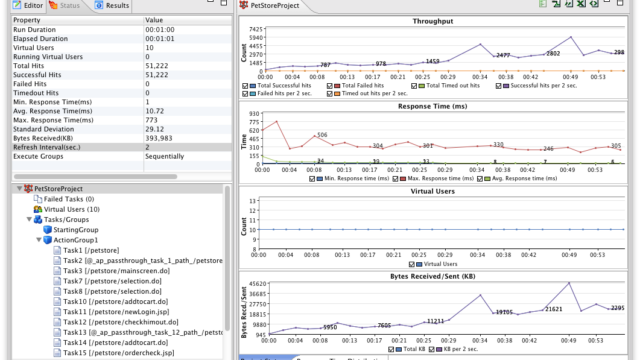Image resolution: width=640 pixels, height=360 pixels.
Task: Select the Refresh Interval(sec.) property row
Action: tap(122, 147)
